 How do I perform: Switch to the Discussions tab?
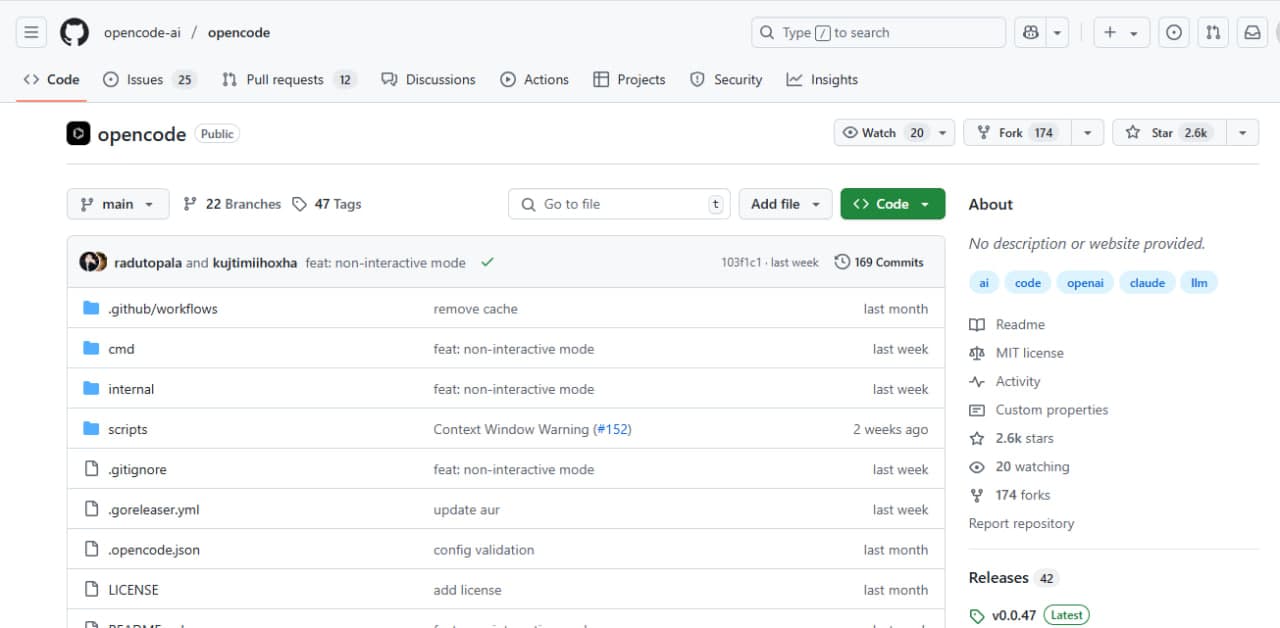coord(428,80)
